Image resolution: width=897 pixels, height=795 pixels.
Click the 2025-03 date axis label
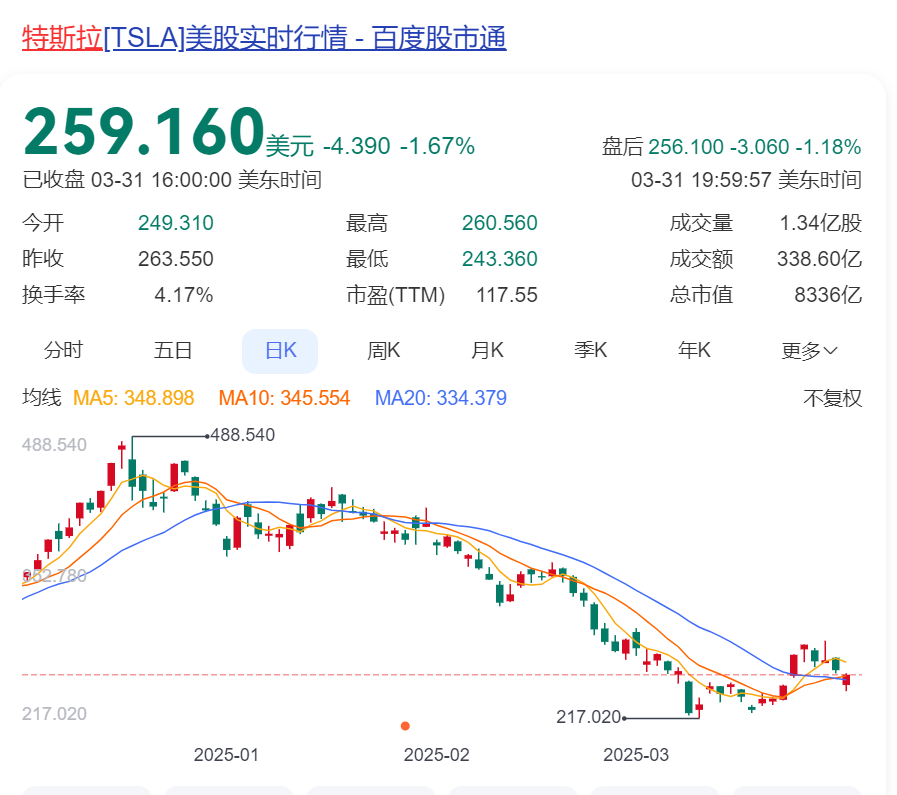636,755
